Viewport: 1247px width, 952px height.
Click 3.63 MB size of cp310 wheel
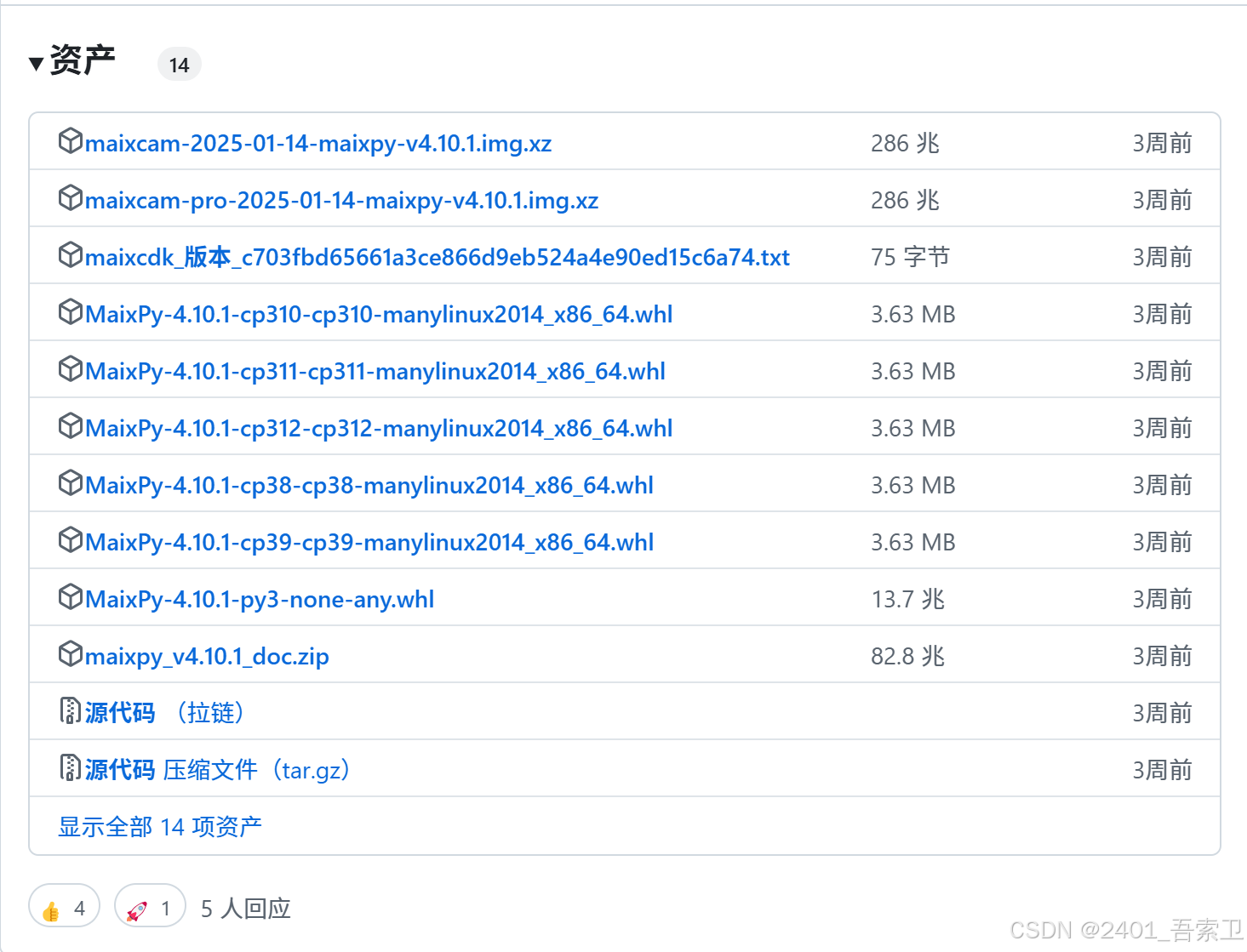pos(913,314)
